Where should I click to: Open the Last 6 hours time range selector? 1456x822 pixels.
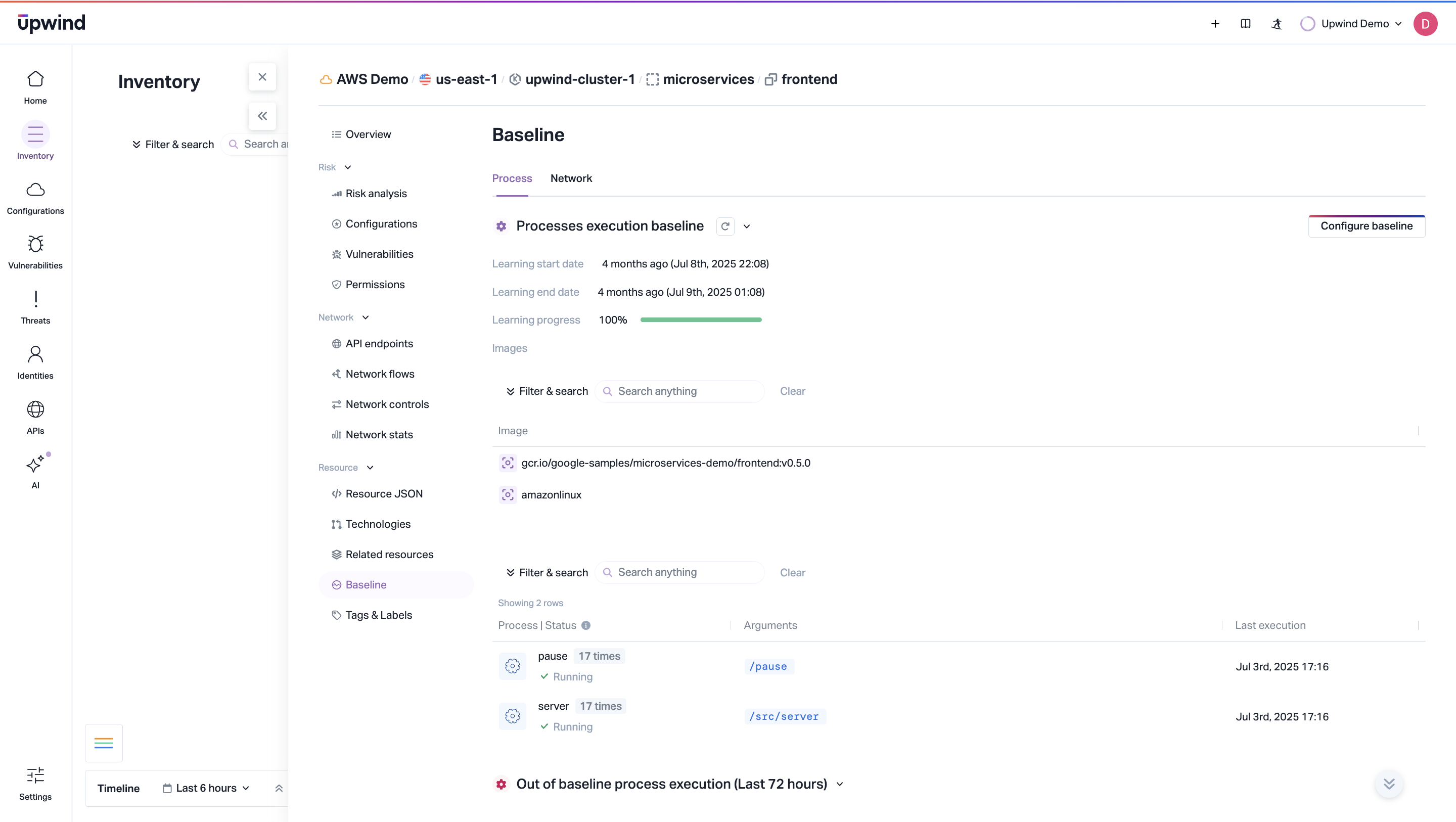(206, 788)
